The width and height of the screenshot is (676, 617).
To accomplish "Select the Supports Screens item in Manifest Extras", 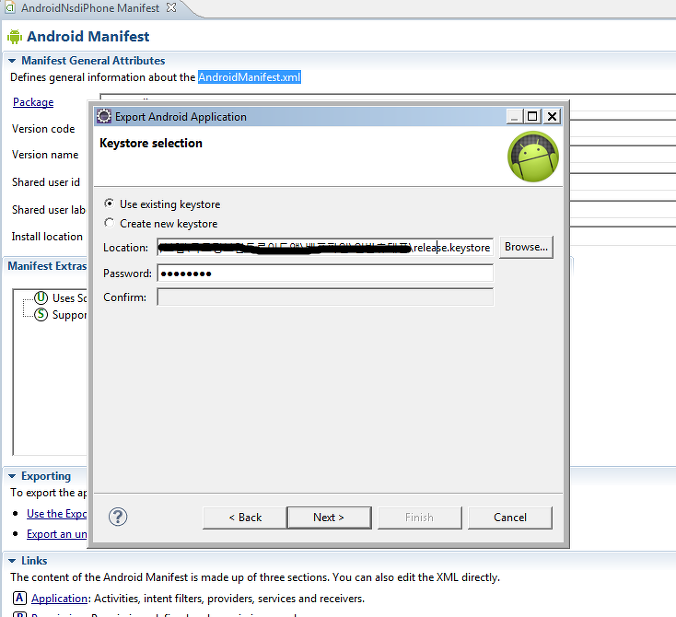I will (60, 315).
